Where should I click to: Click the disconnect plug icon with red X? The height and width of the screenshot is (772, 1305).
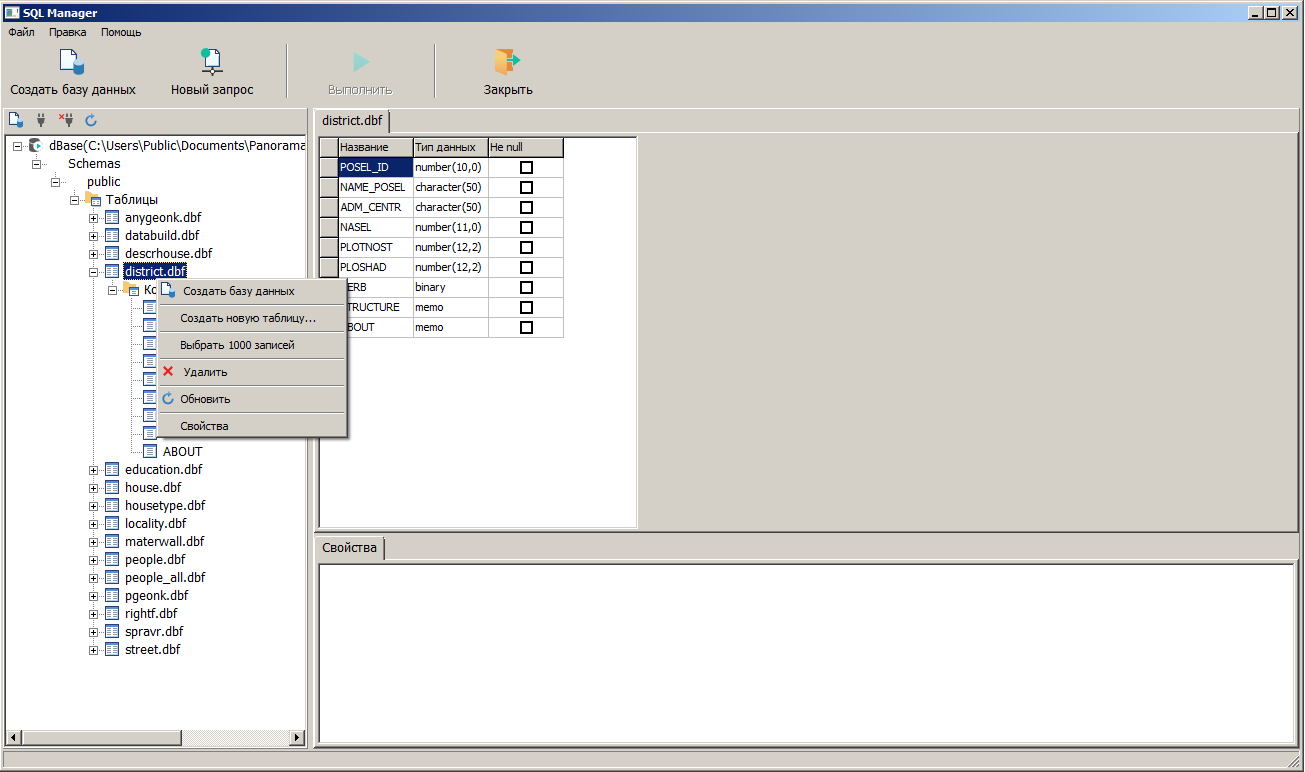pyautogui.click(x=66, y=120)
